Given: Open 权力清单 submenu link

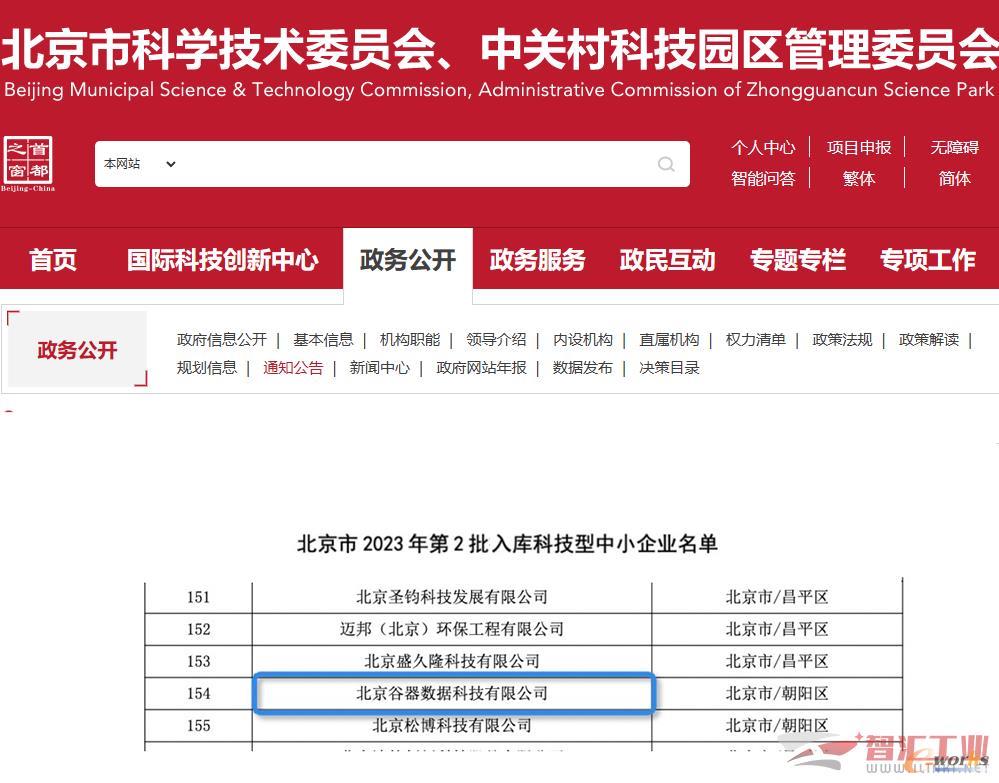Looking at the screenshot, I should tap(756, 340).
